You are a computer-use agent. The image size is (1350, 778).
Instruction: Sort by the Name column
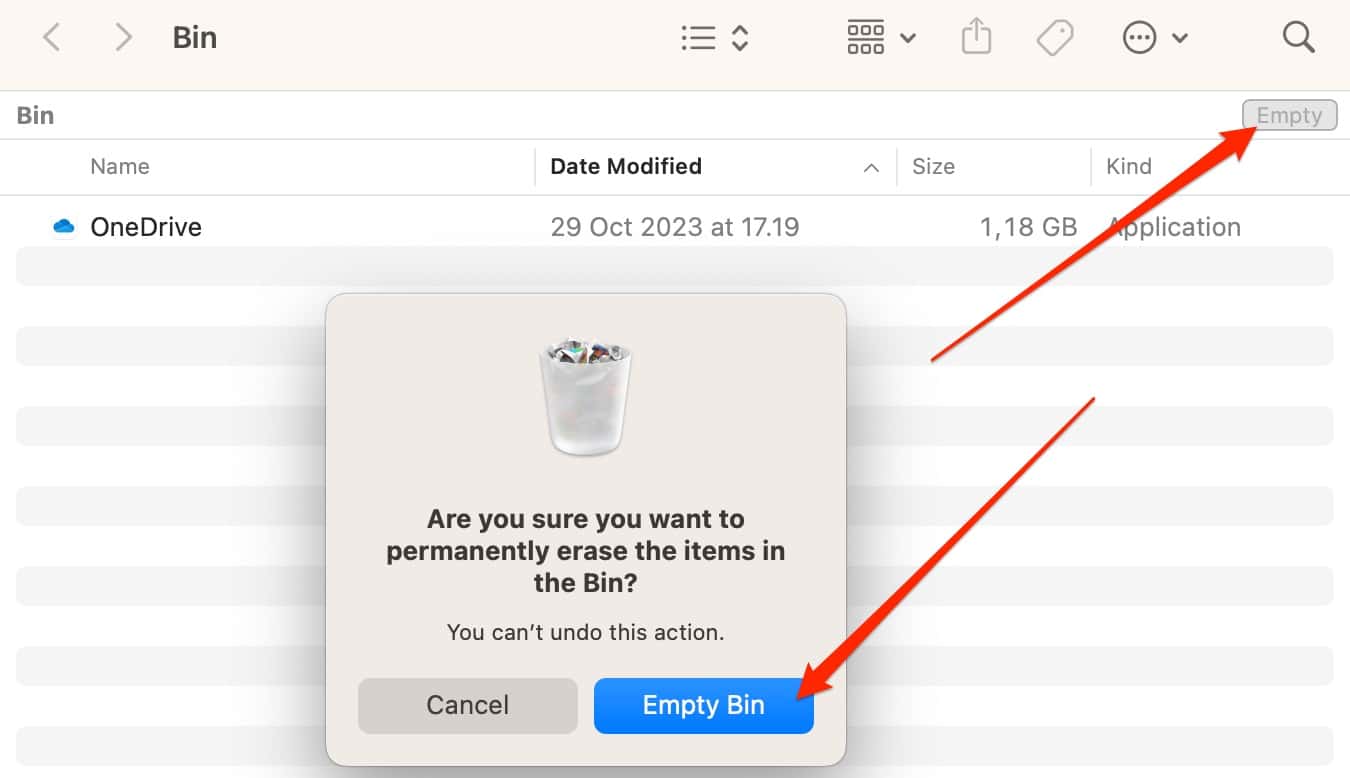[120, 167]
